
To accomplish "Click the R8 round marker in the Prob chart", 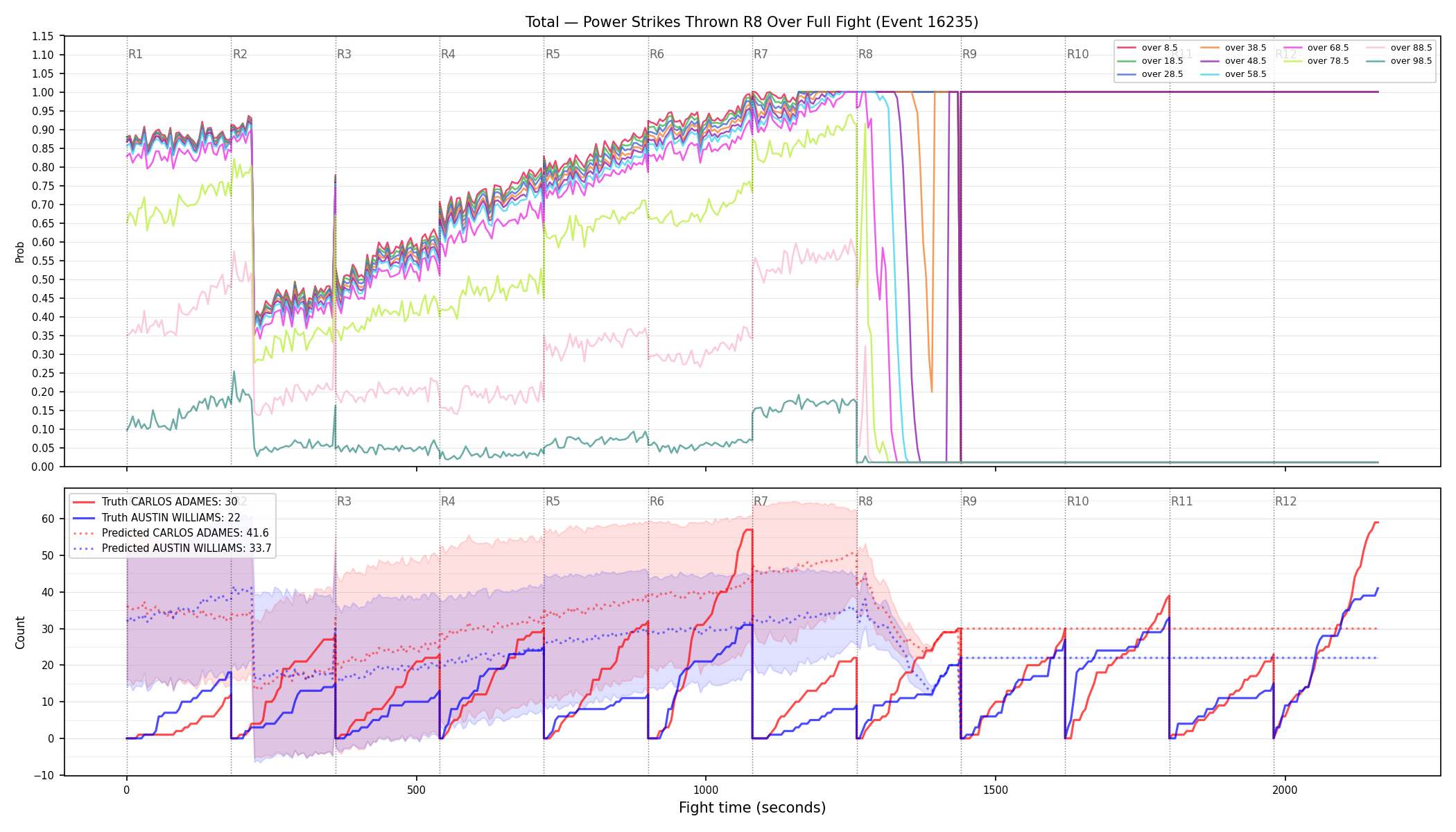I will (865, 54).
